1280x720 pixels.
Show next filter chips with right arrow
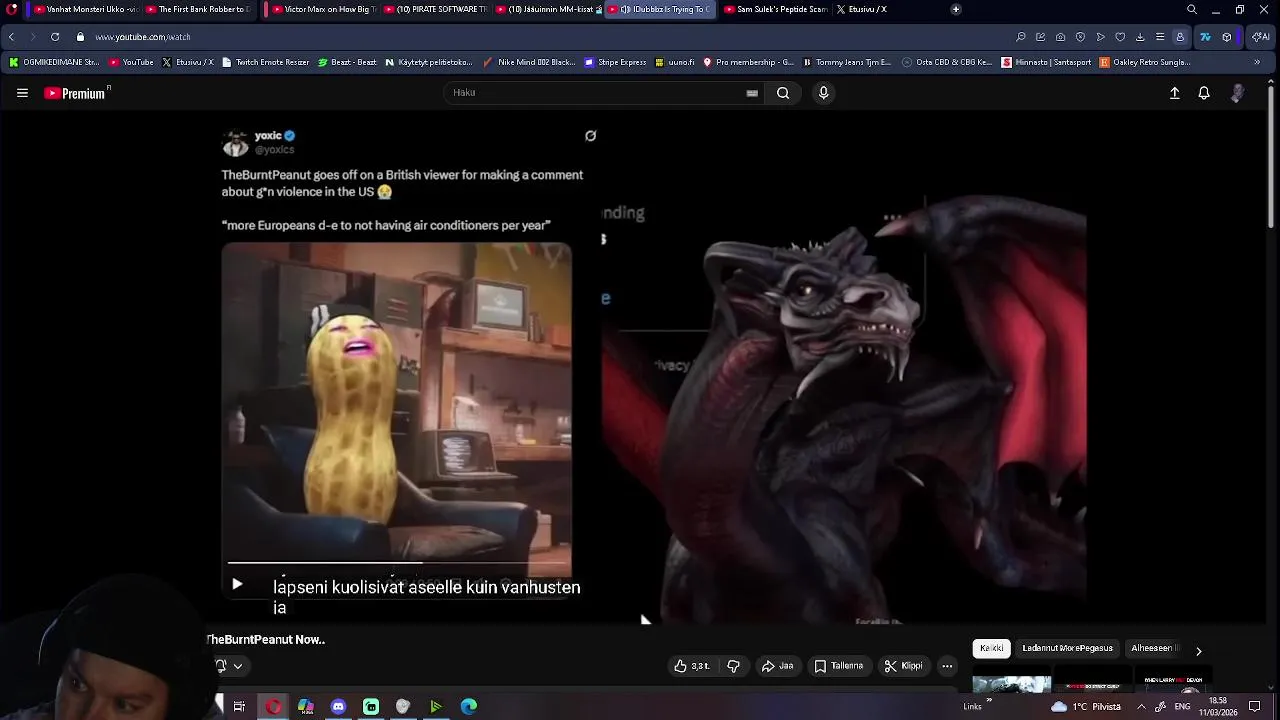tap(1198, 651)
